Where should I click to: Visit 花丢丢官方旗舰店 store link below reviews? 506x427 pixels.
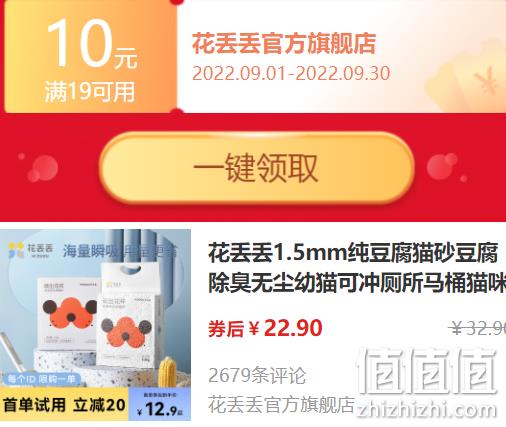281,405
